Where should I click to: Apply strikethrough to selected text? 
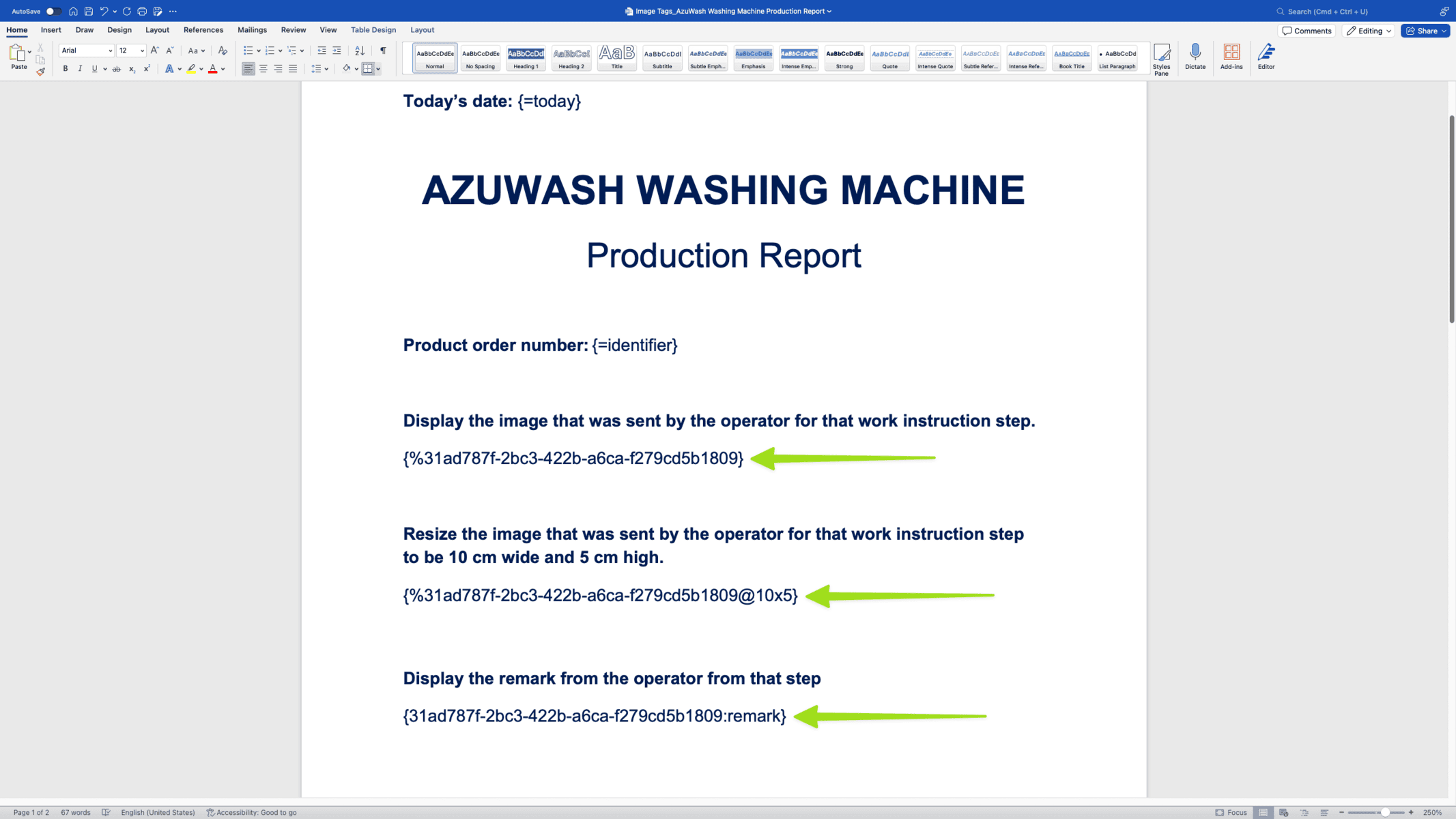[117, 68]
